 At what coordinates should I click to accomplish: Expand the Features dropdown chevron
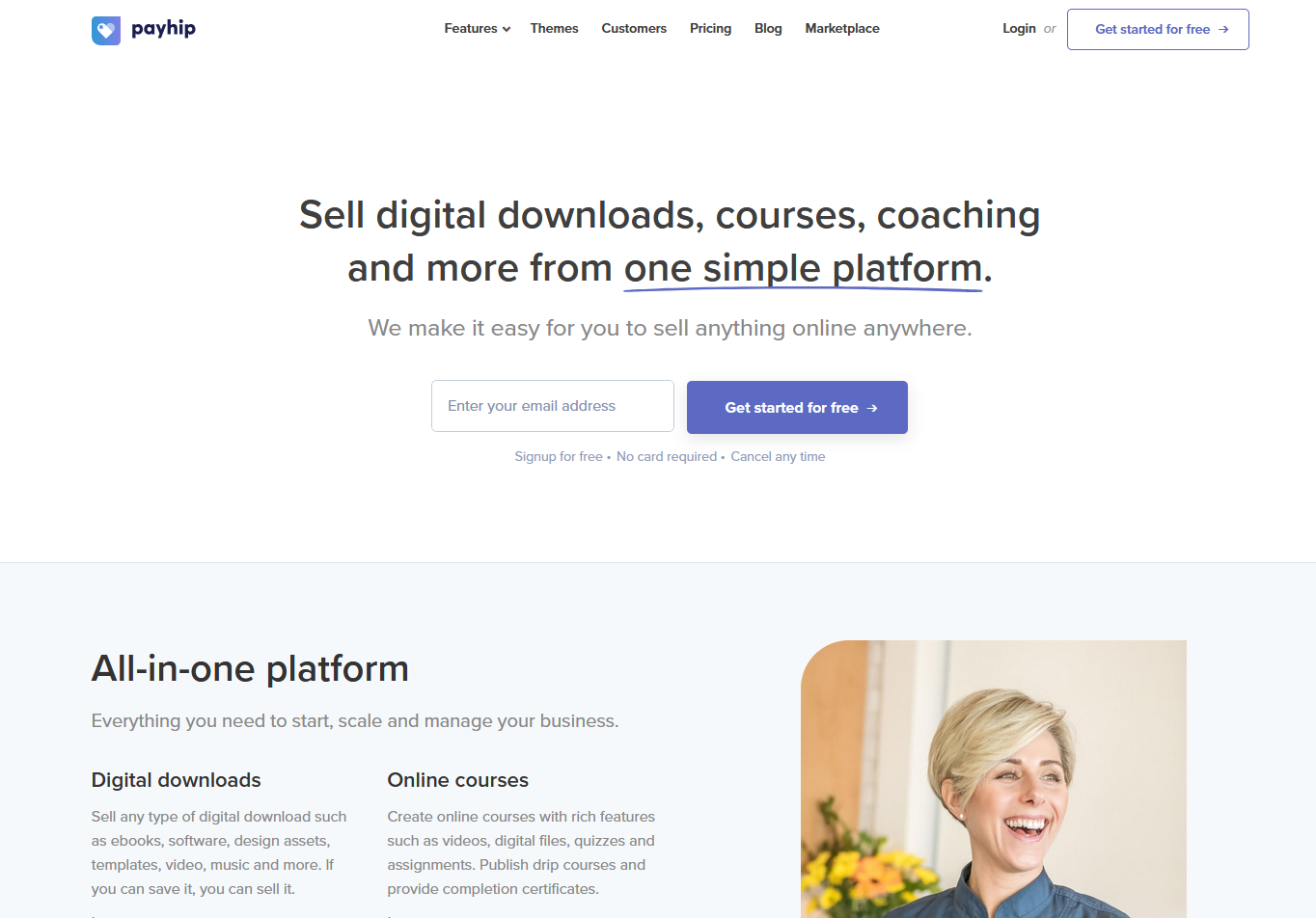click(506, 30)
